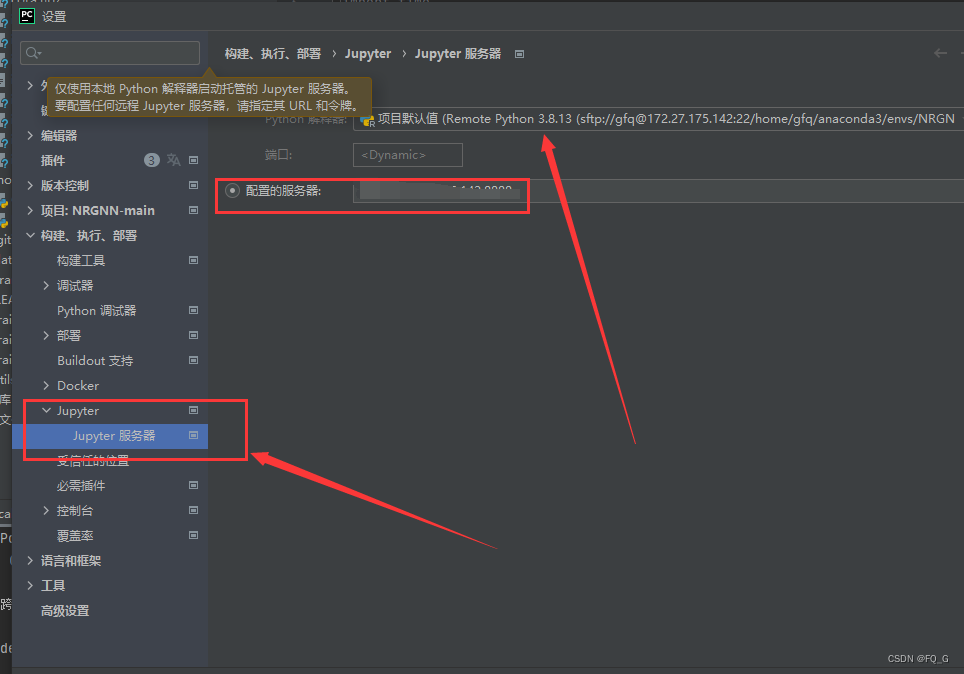The image size is (964, 674).
Task: Select Python 调试器 settings page
Action: pyautogui.click(x=97, y=311)
